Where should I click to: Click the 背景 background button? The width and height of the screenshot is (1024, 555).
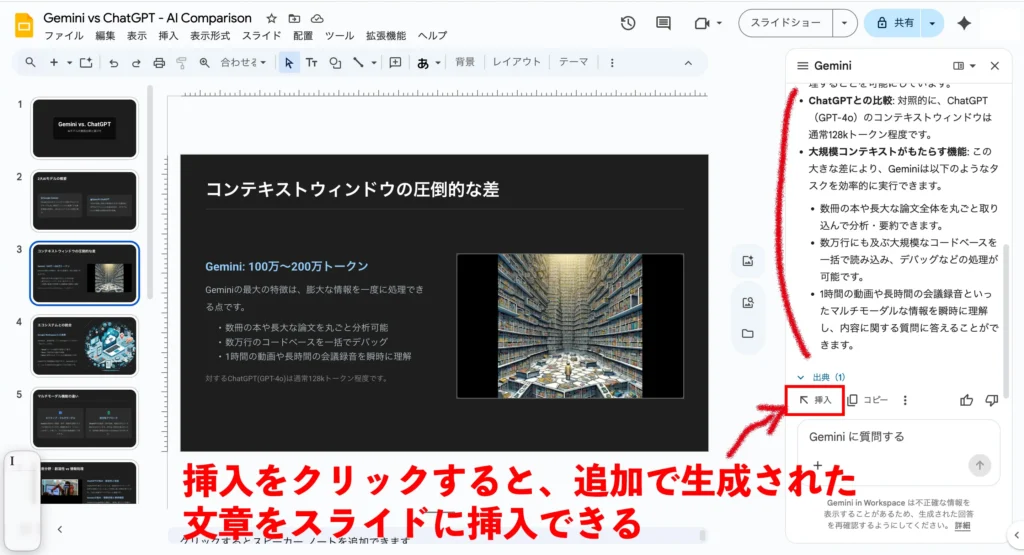tap(465, 62)
